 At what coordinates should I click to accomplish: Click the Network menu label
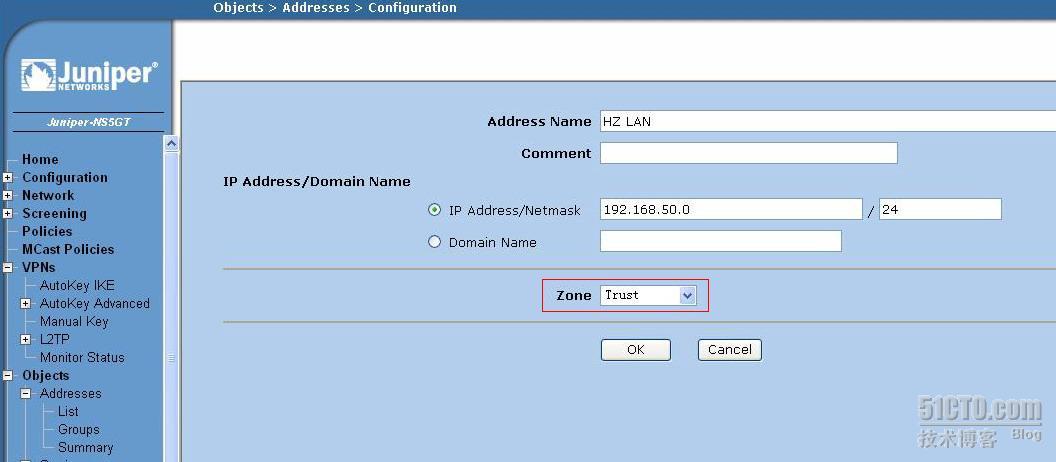point(48,195)
